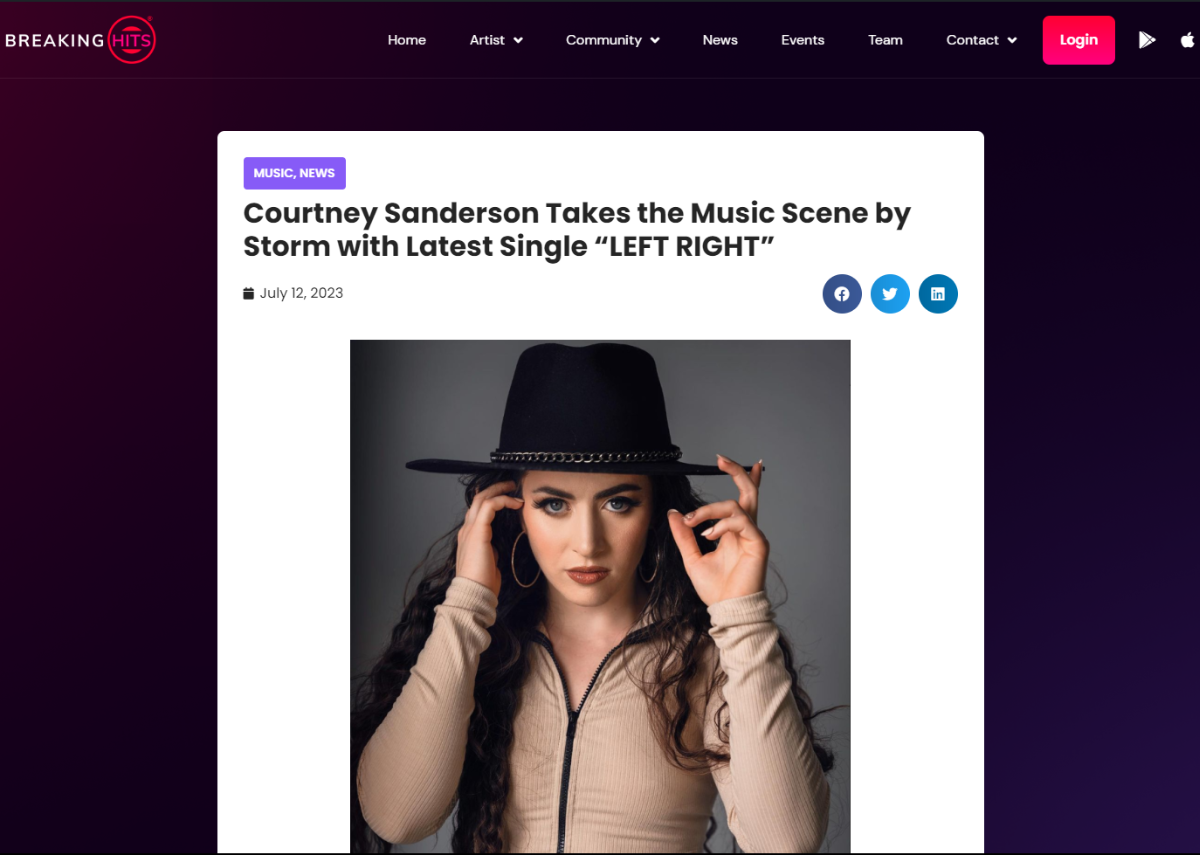Expand the Artist dropdown menu

[496, 40]
